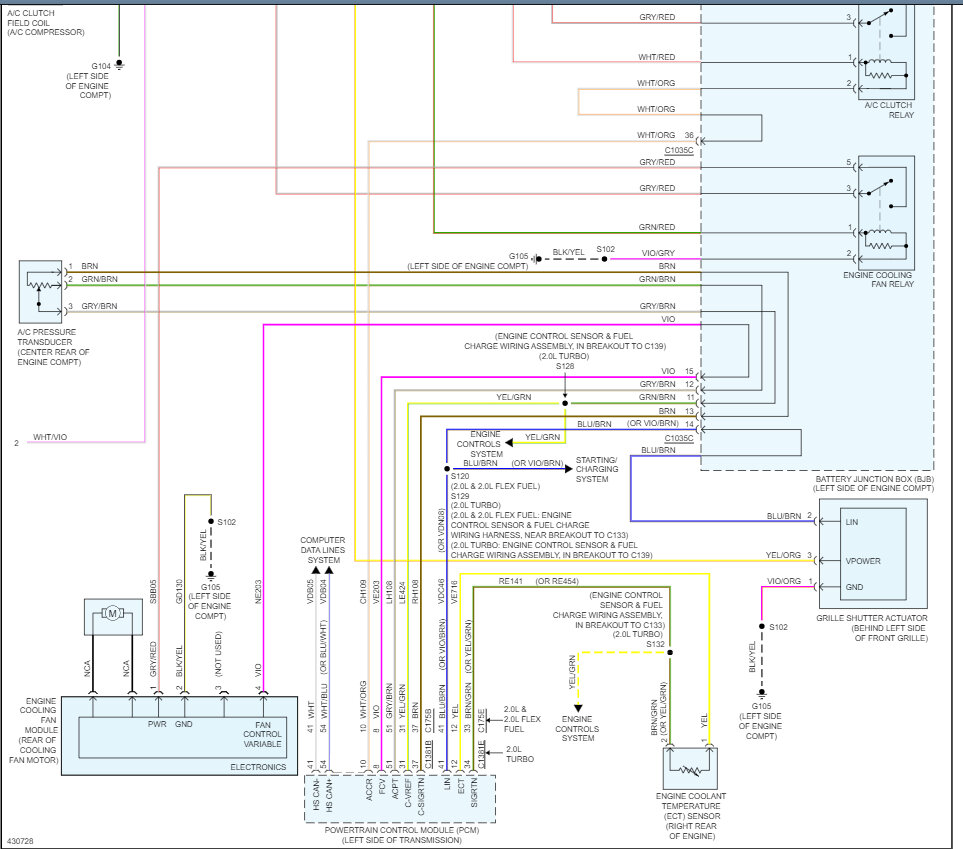Click the 'RE141' circuit label
Screen dimensions: 963x849
pos(510,581)
